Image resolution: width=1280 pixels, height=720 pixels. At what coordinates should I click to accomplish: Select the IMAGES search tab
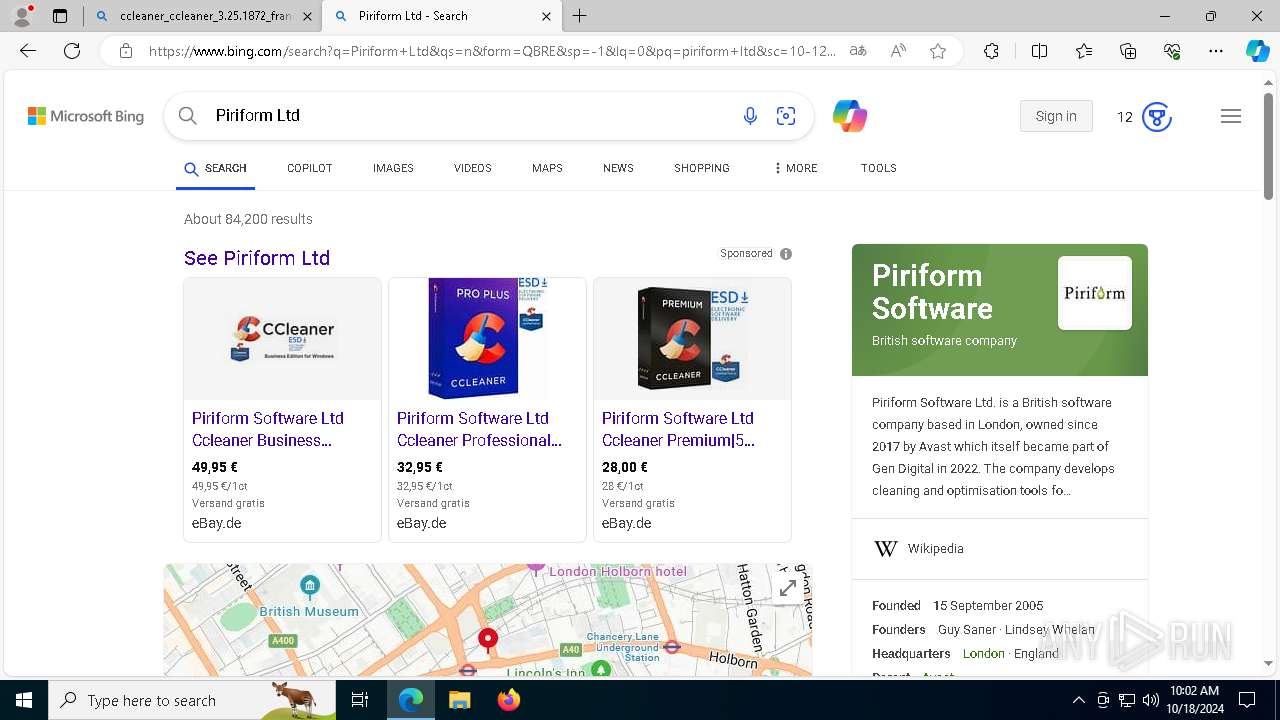coord(393,168)
